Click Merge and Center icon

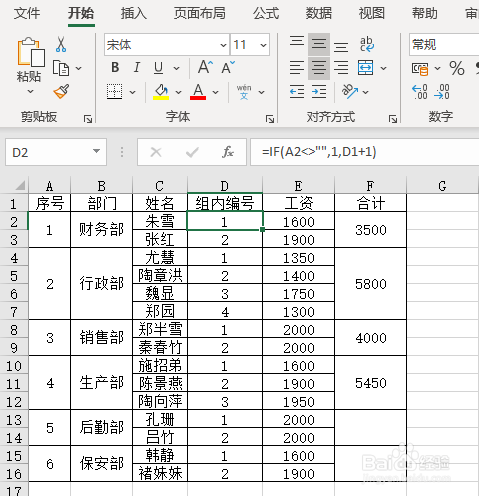[366, 68]
